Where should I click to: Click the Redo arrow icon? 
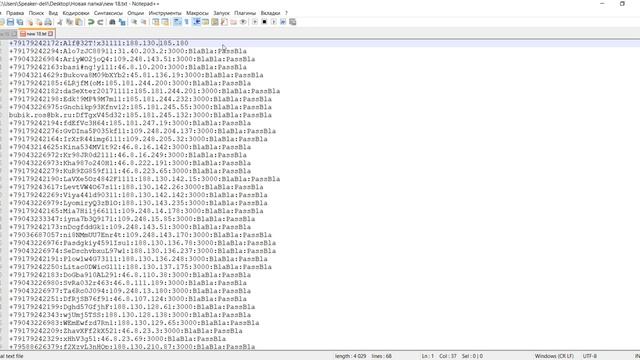click(x=100, y=22)
